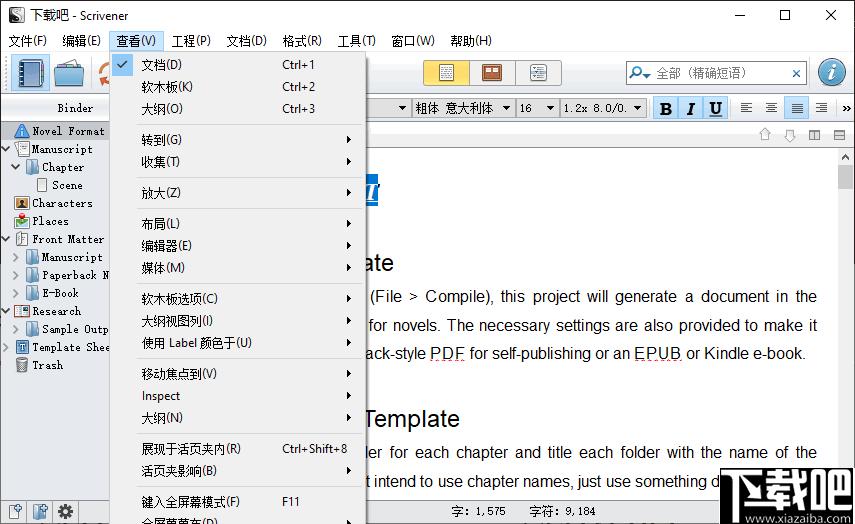Viewport: 855px width, 524px height.
Task: Split editor horizontally icon
Action: [x=839, y=135]
